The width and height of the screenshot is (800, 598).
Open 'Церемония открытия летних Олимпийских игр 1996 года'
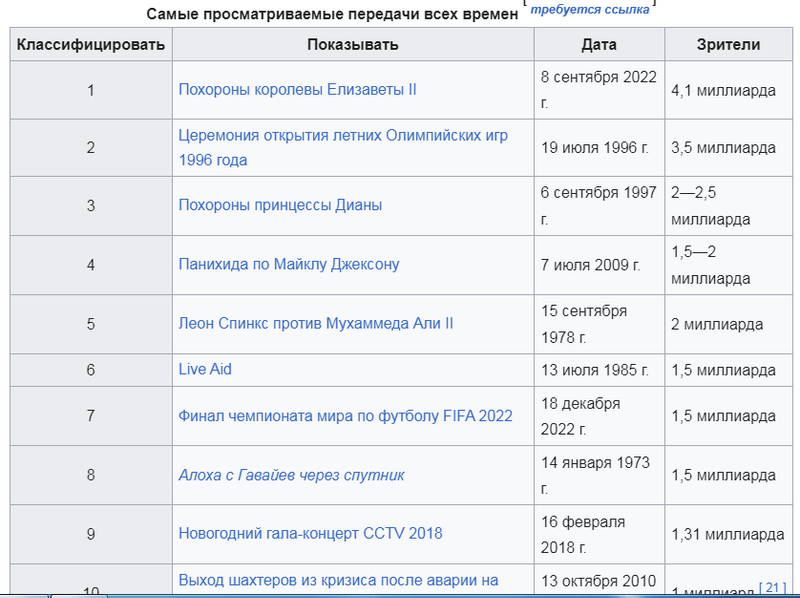click(x=343, y=147)
